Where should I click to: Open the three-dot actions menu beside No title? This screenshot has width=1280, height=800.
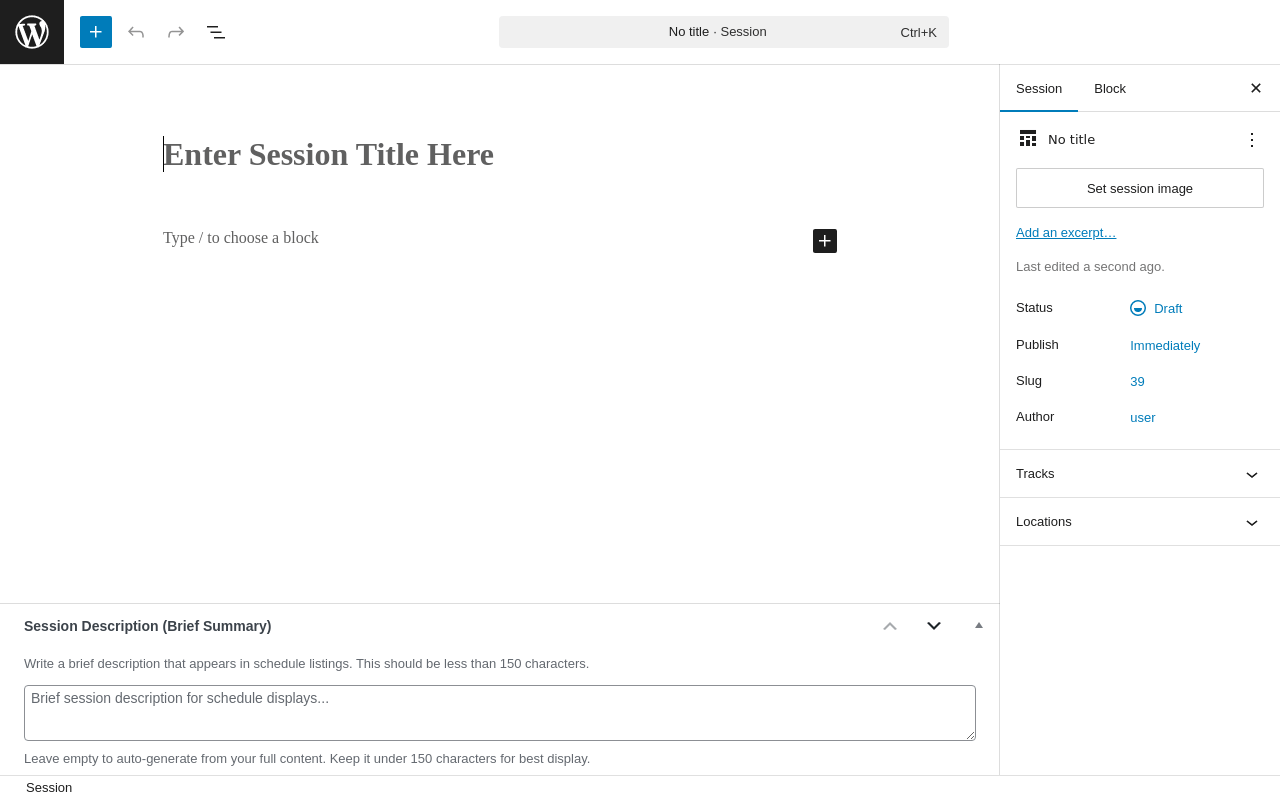pos(1252,140)
